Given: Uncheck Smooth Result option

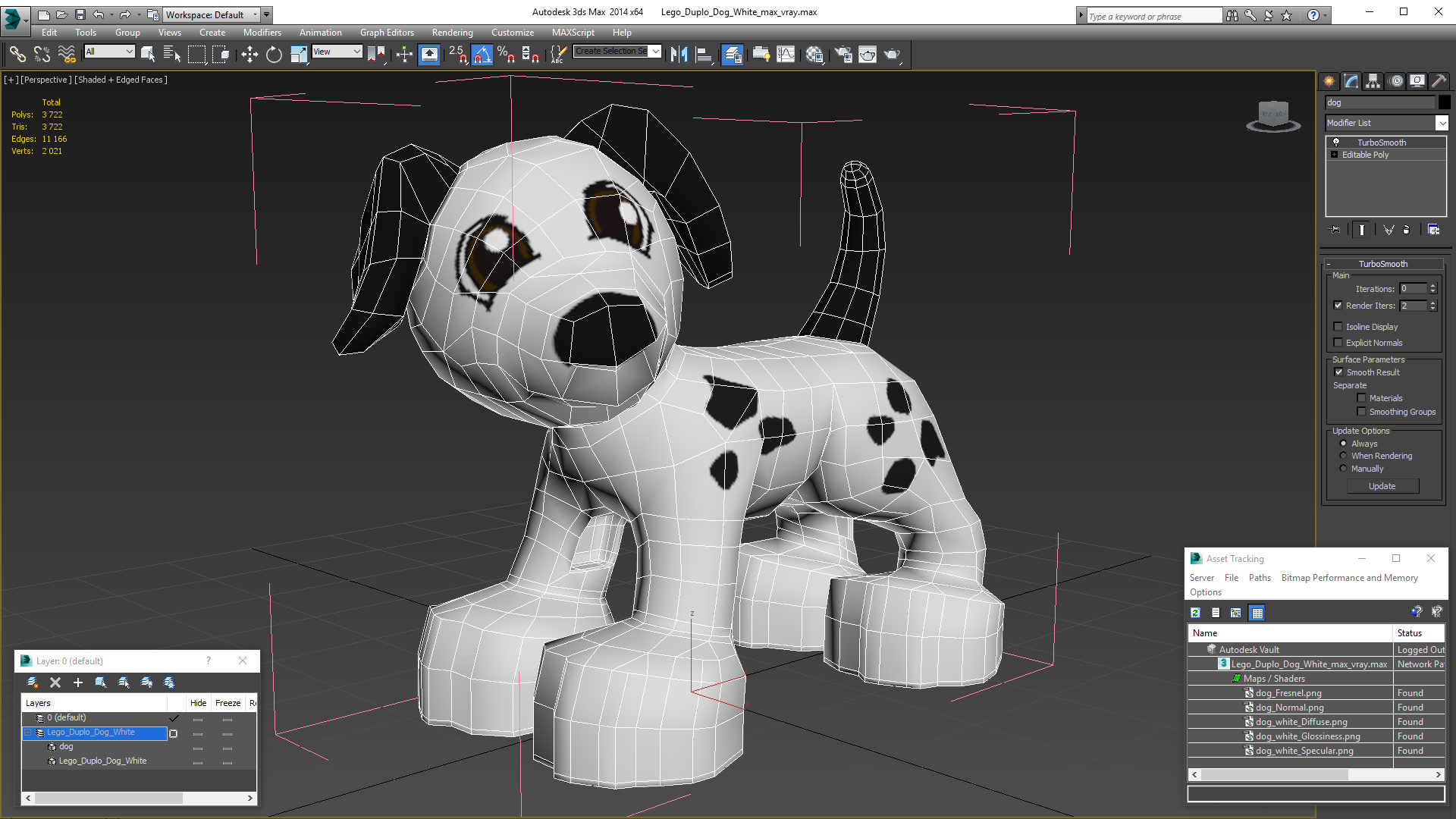Looking at the screenshot, I should (x=1338, y=372).
